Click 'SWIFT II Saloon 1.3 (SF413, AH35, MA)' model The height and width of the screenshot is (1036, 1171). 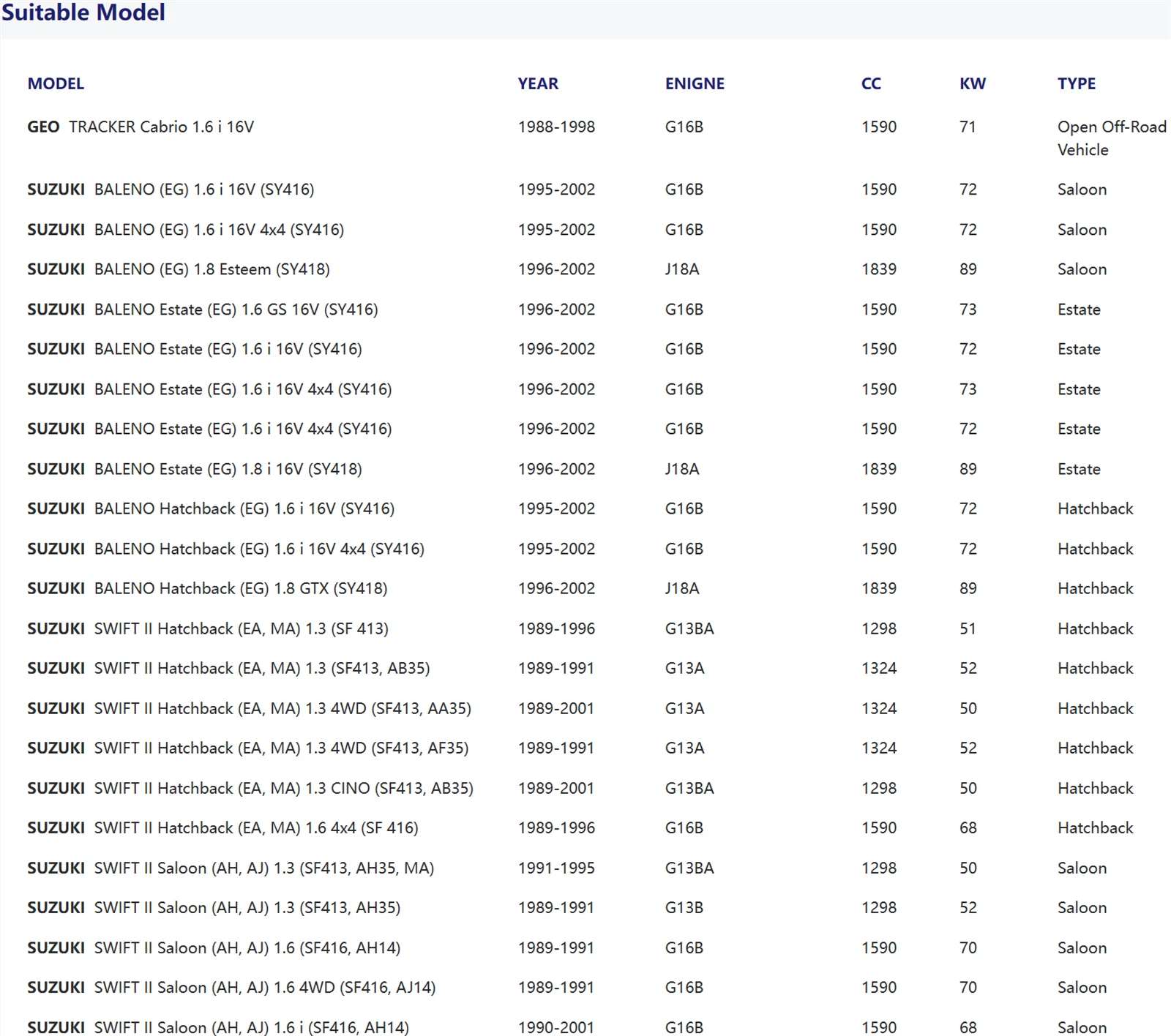pyautogui.click(x=264, y=868)
